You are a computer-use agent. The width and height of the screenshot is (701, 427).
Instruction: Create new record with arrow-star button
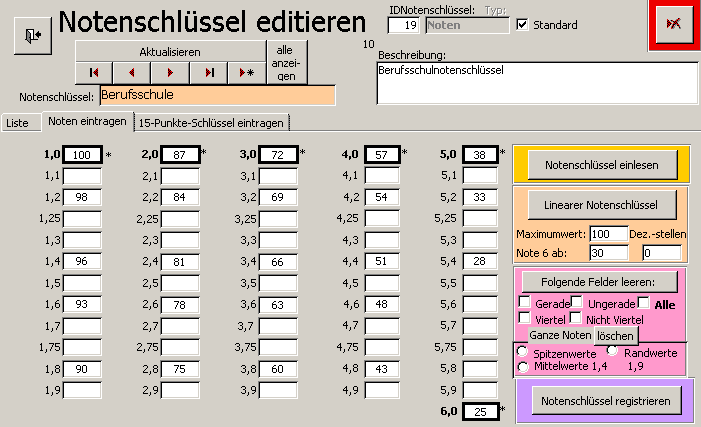tap(245, 73)
